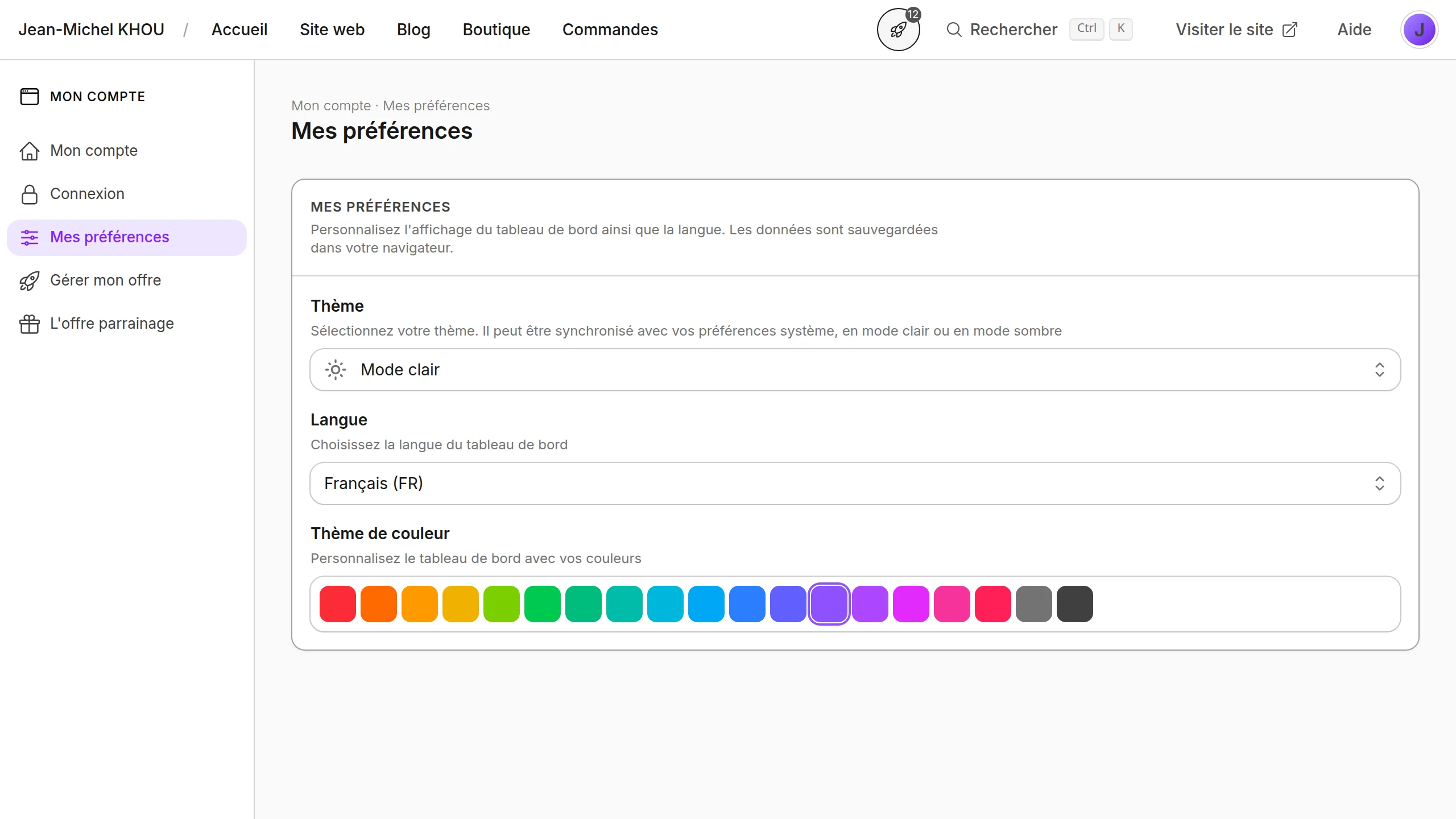Click the language dropdown chevron arrows
1456x819 pixels.
[x=1379, y=483]
